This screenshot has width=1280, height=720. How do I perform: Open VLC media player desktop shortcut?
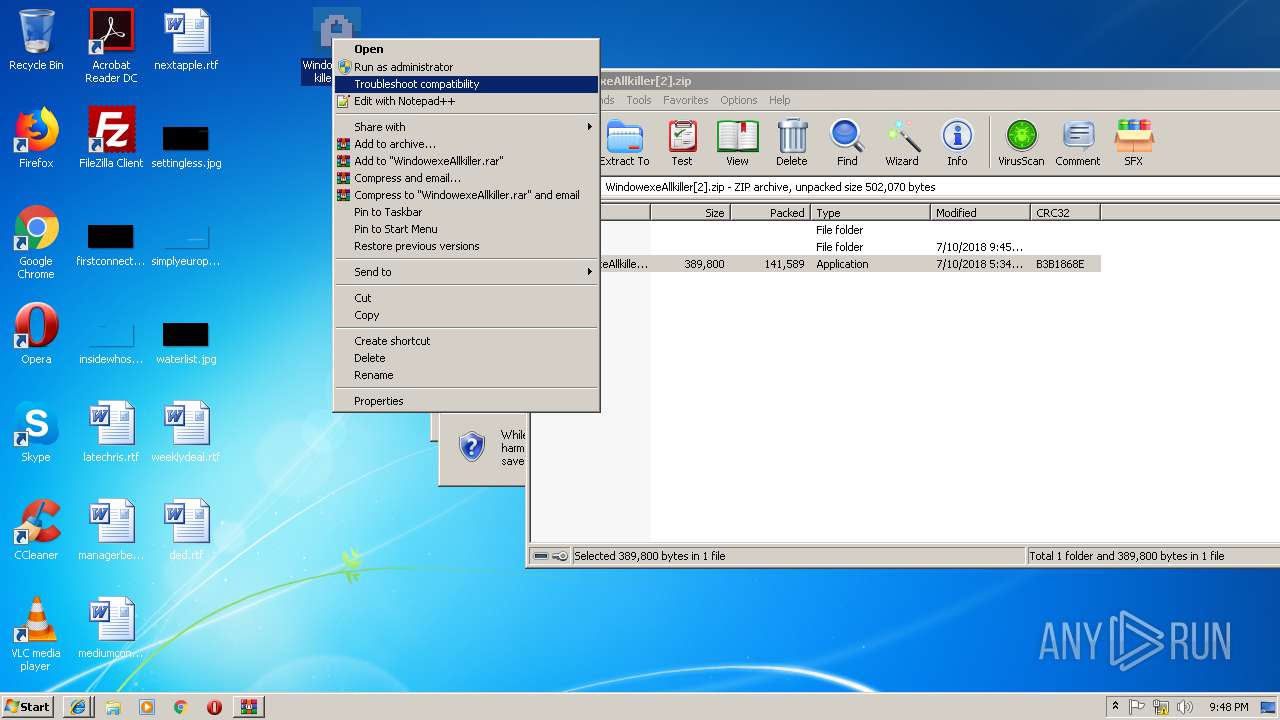36,634
